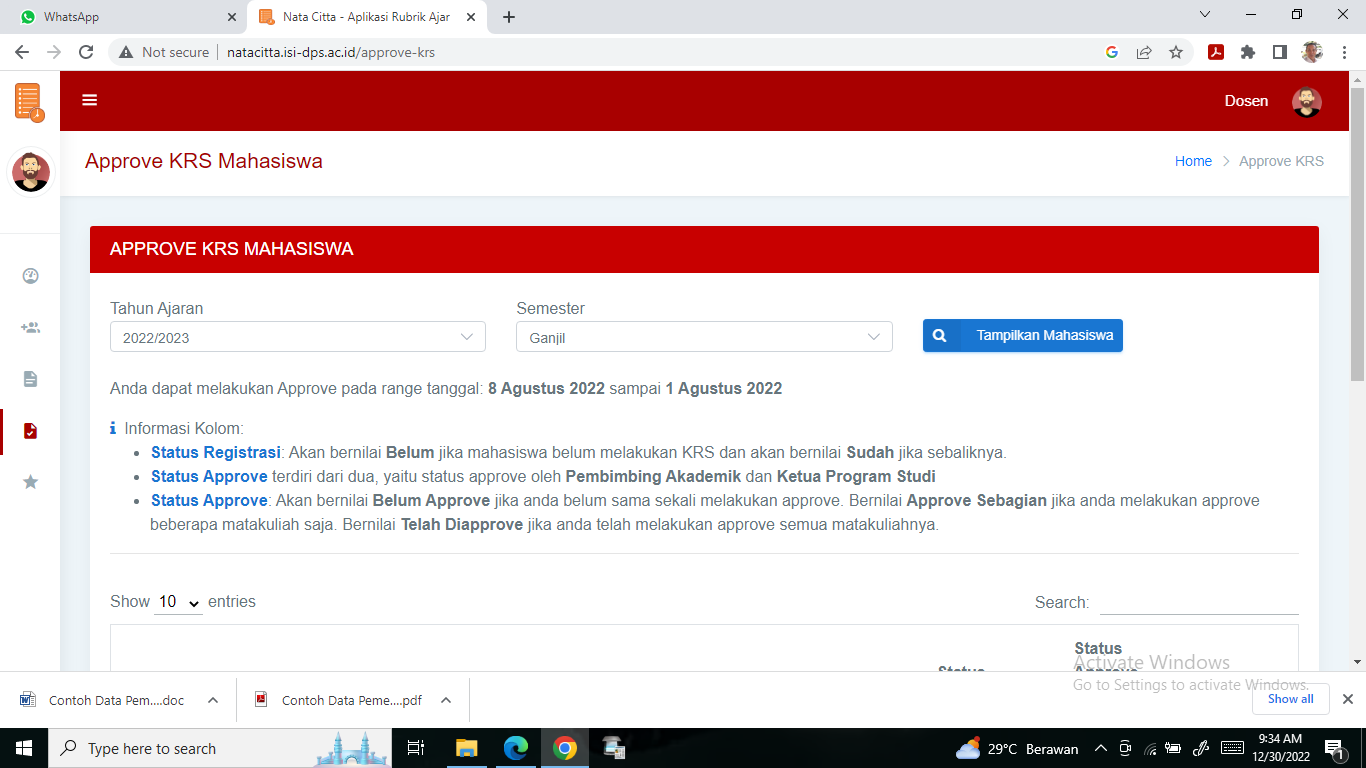
Task: Click the Chrome taskbar icon
Action: pyautogui.click(x=565, y=748)
